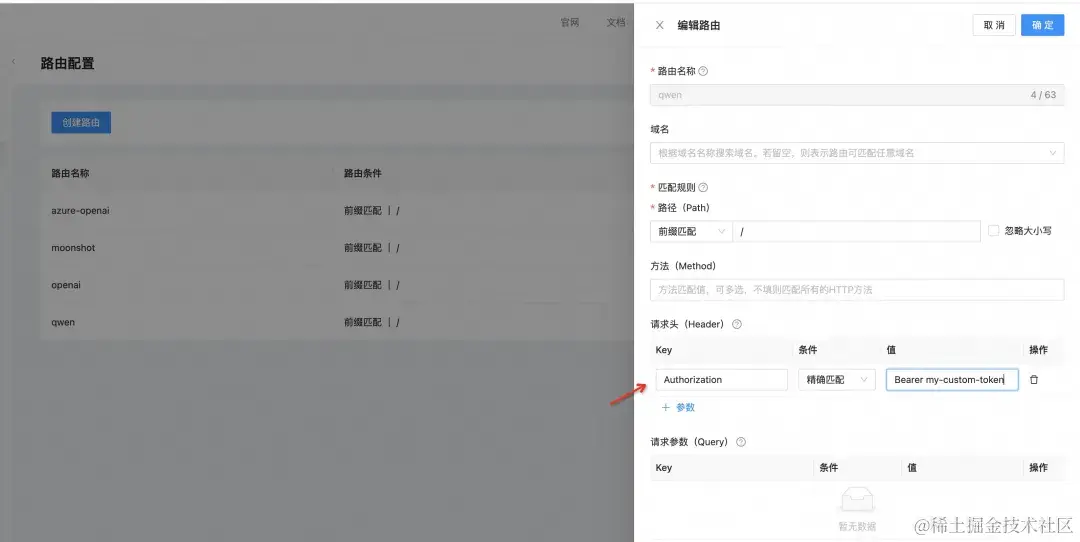Viewport: 1080px width, 542px height.
Task: Click the help icon next to 匹配规则
Action: pos(703,187)
